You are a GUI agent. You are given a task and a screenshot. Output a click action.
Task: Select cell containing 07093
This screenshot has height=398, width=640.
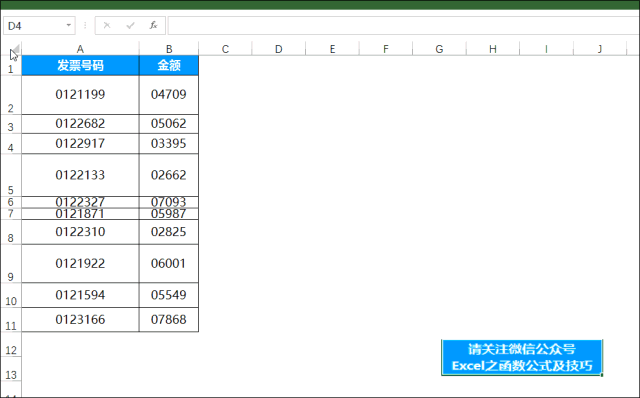(x=169, y=202)
